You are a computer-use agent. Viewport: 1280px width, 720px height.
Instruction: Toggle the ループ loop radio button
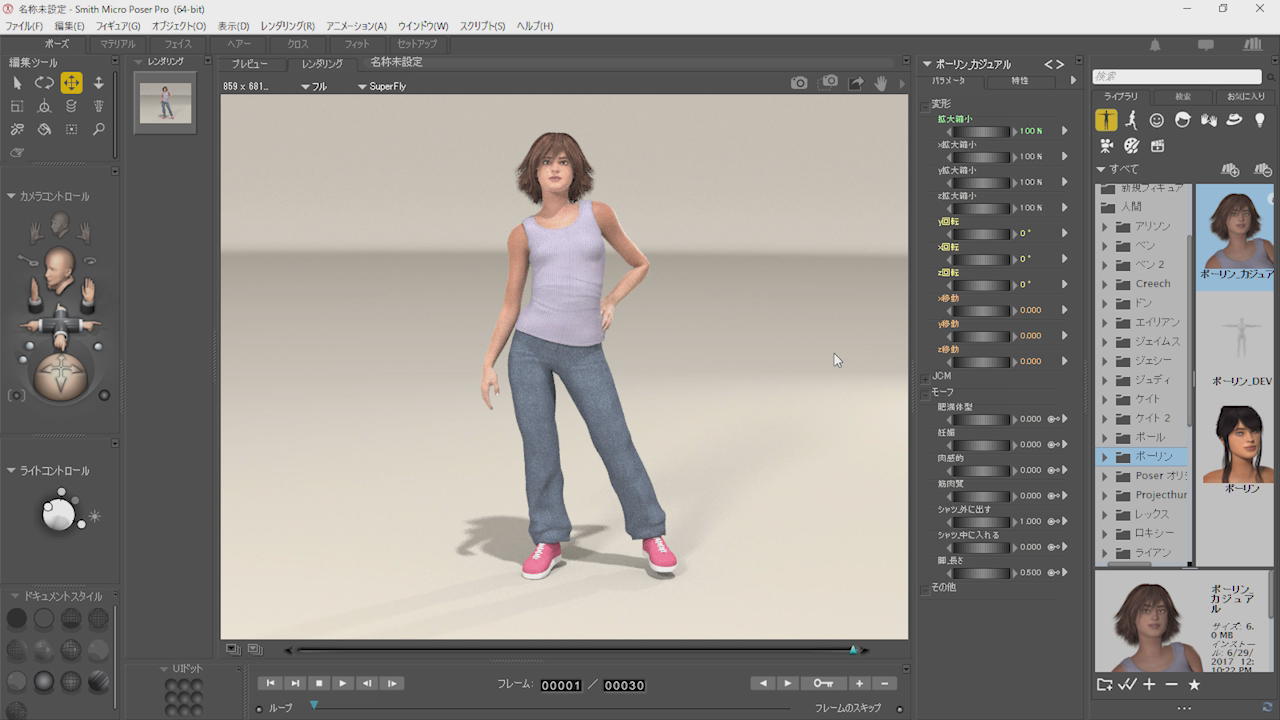coord(260,708)
